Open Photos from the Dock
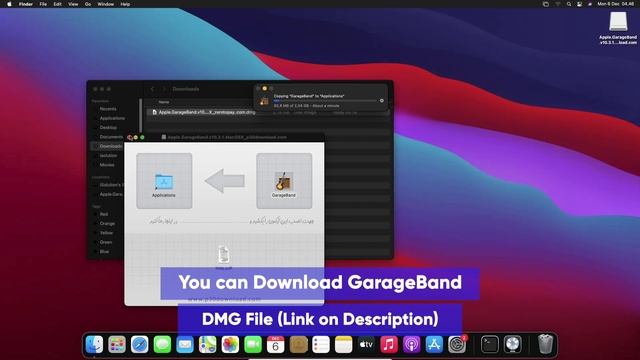Image resolution: width=640 pixels, height=360 pixels. [230, 344]
